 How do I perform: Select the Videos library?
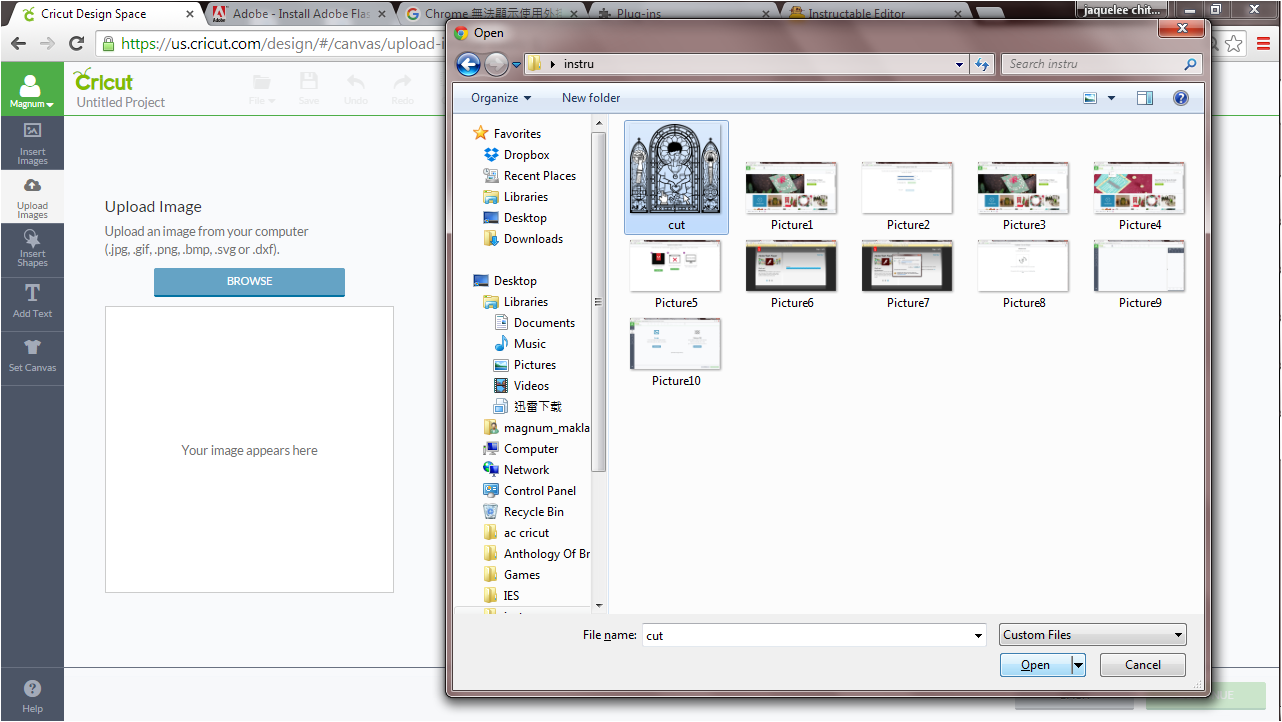point(531,386)
